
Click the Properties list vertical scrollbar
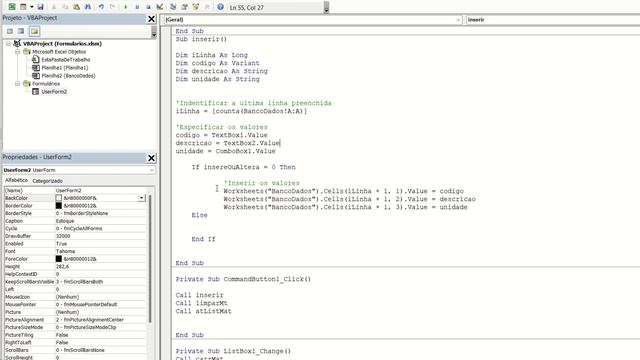150,259
